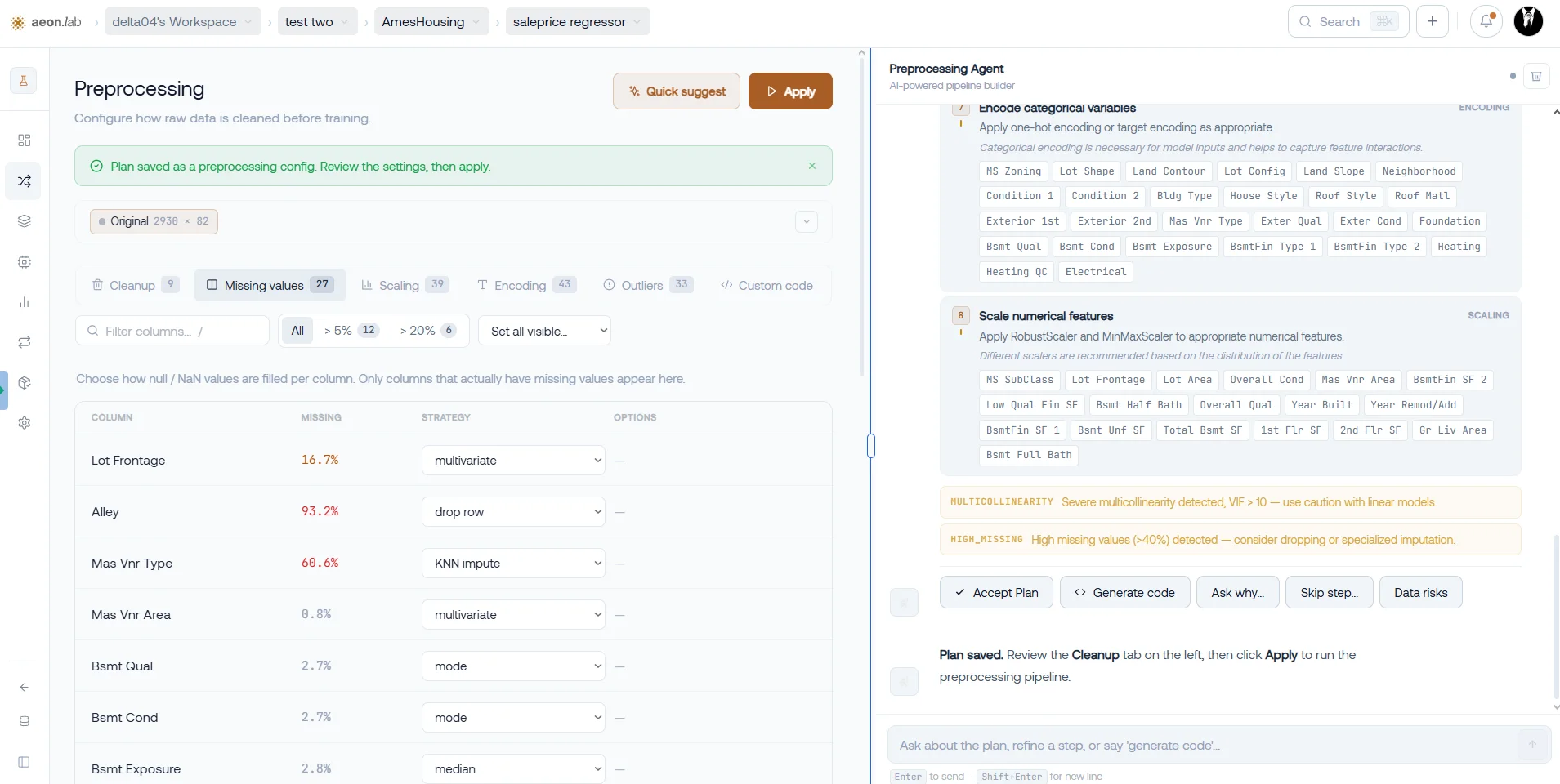Expand the Original dataset chevron

tap(807, 221)
